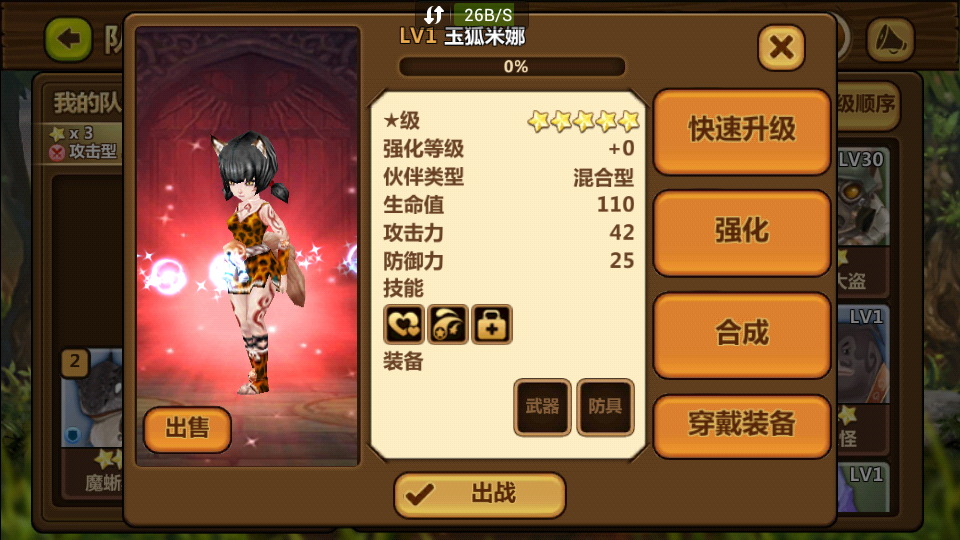The width and height of the screenshot is (960, 540).
Task: Select the 我的队 my team tab
Action: tap(85, 102)
